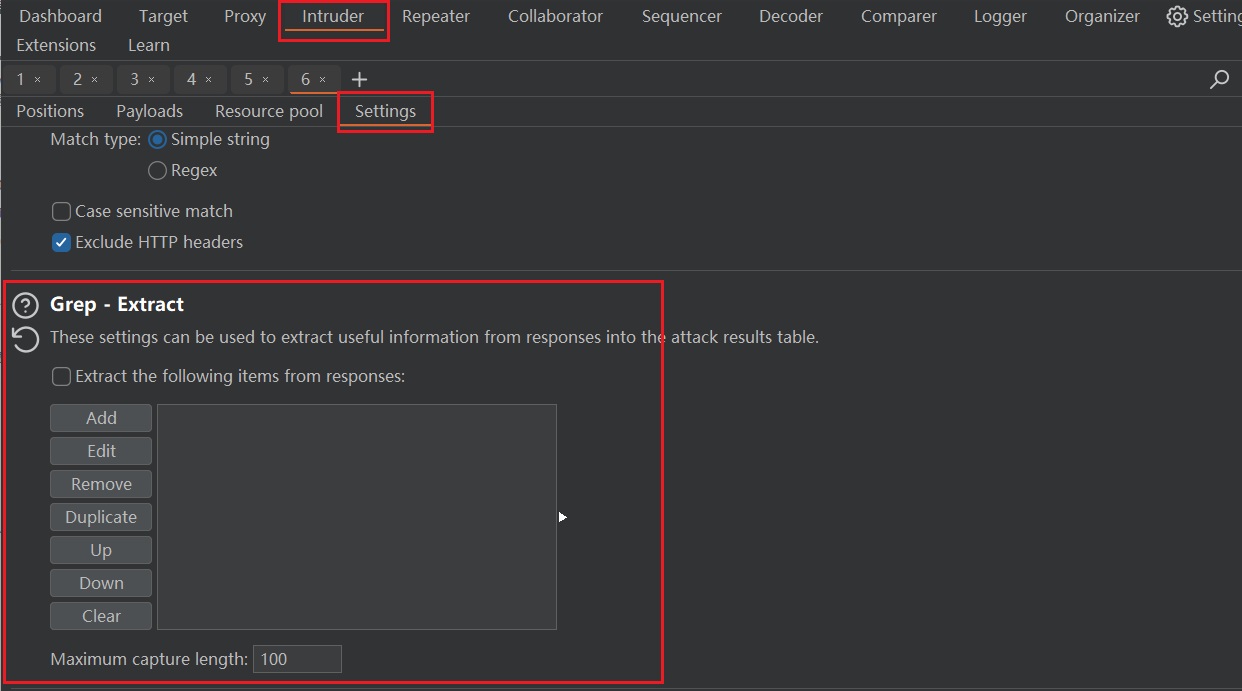Switch to Logger tab

point(1000,16)
